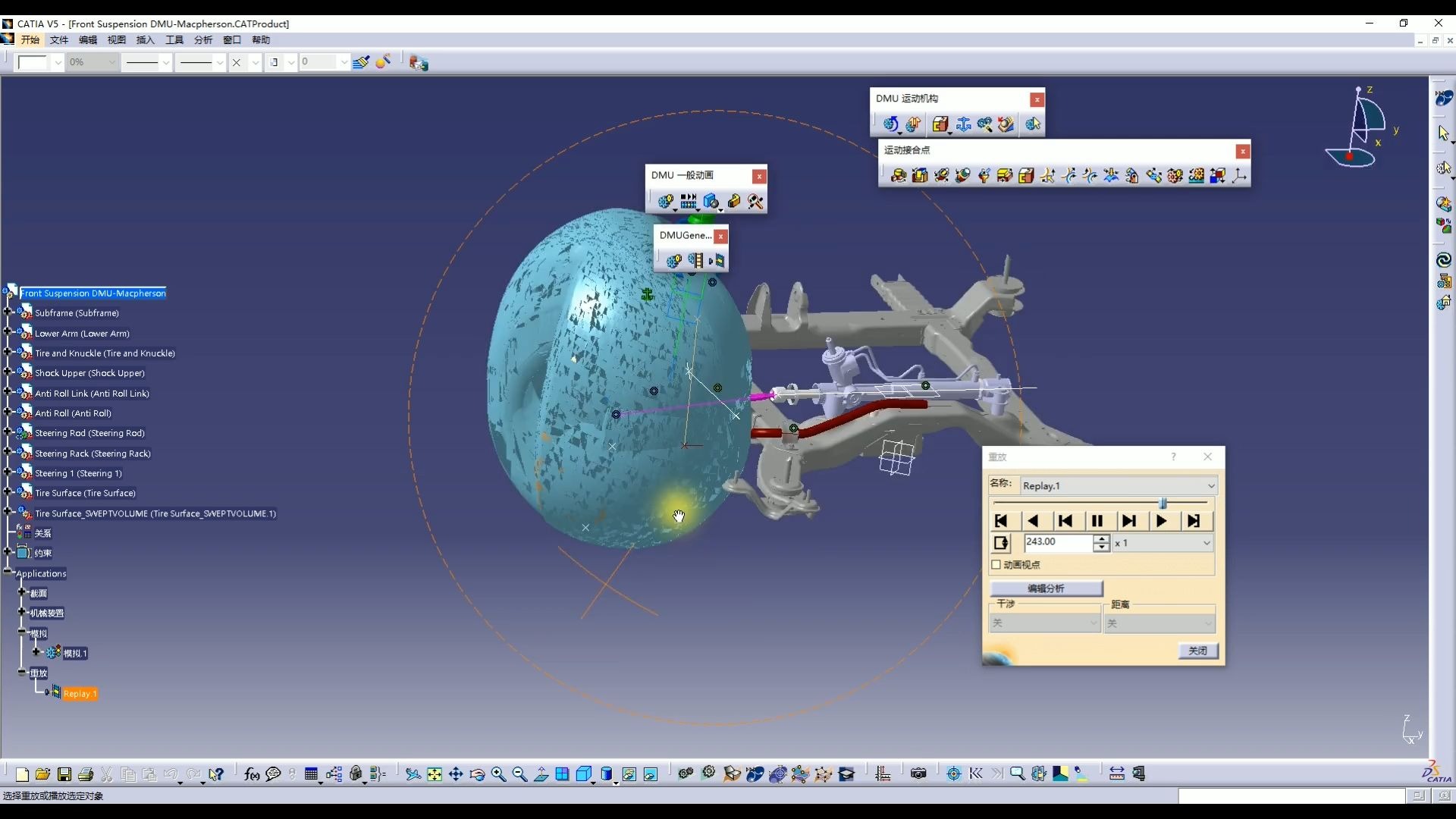Click the Normal View icon

coord(541,774)
